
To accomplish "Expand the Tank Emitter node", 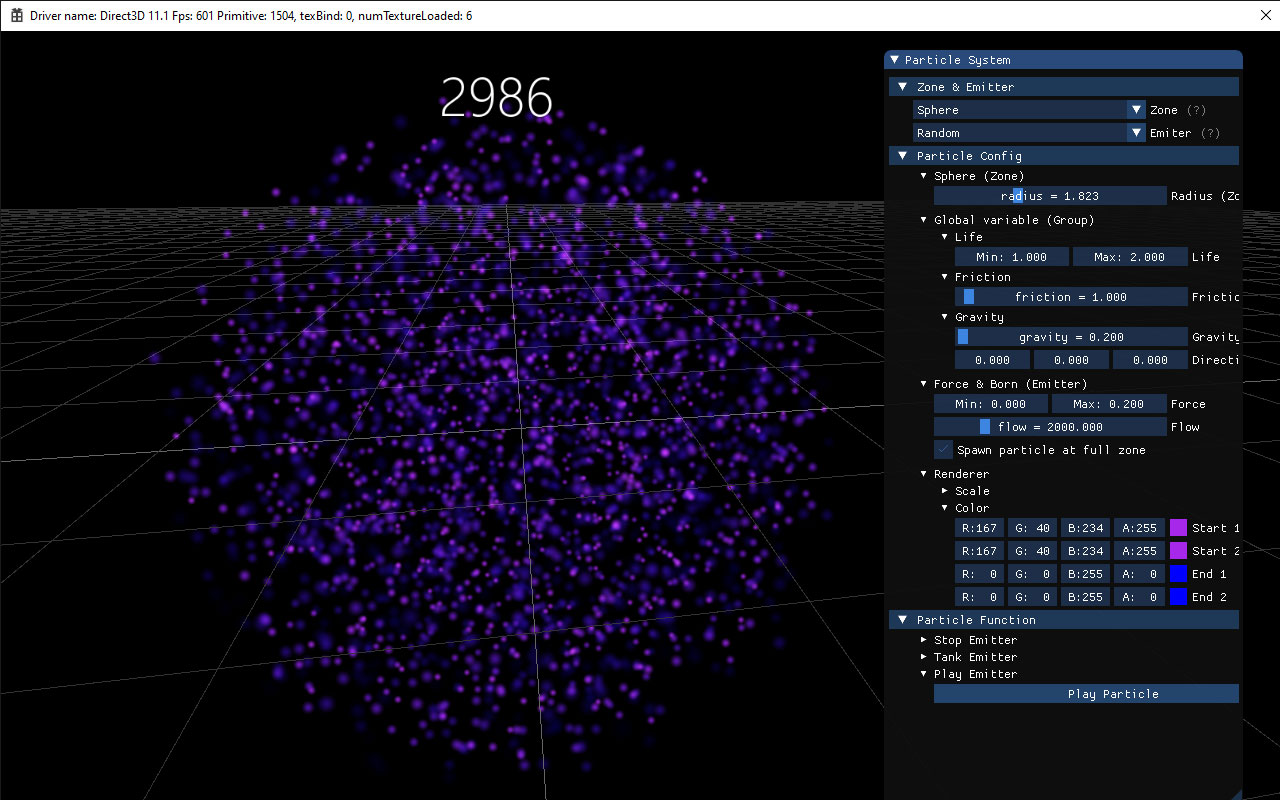I will pos(924,657).
